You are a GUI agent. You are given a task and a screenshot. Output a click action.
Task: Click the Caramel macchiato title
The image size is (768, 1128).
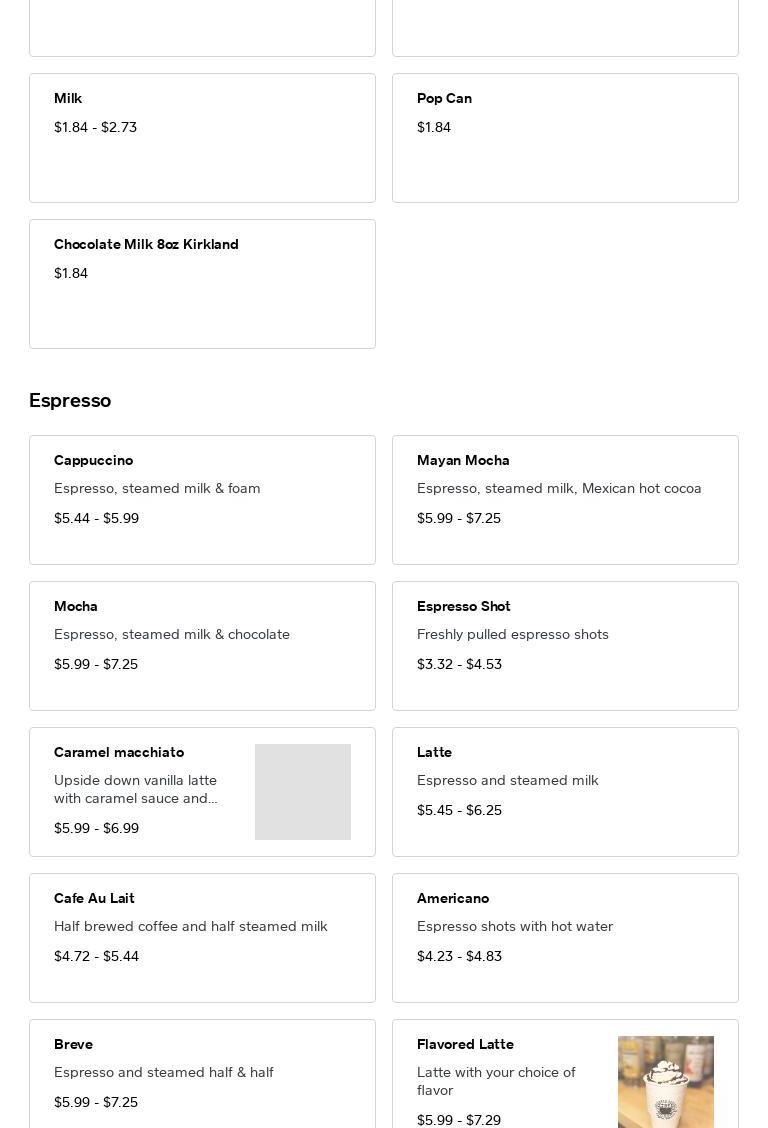point(119,752)
